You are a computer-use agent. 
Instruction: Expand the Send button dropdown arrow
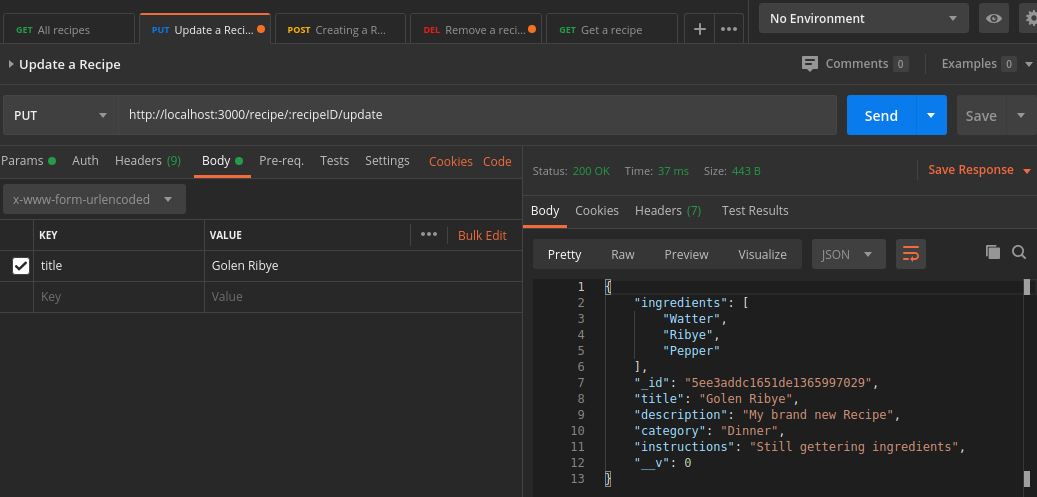pos(931,115)
